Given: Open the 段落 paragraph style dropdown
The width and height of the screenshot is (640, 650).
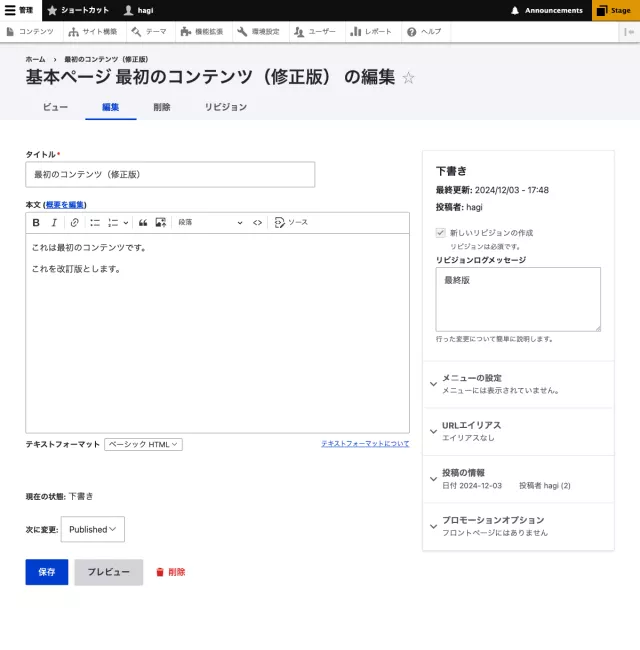Looking at the screenshot, I should point(210,223).
